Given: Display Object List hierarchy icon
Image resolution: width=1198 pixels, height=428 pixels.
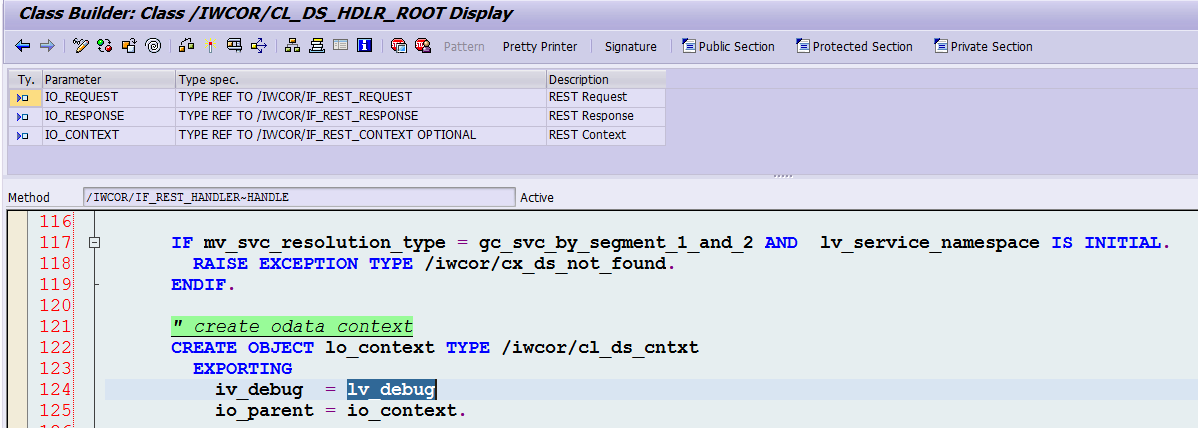Looking at the screenshot, I should (x=292, y=46).
